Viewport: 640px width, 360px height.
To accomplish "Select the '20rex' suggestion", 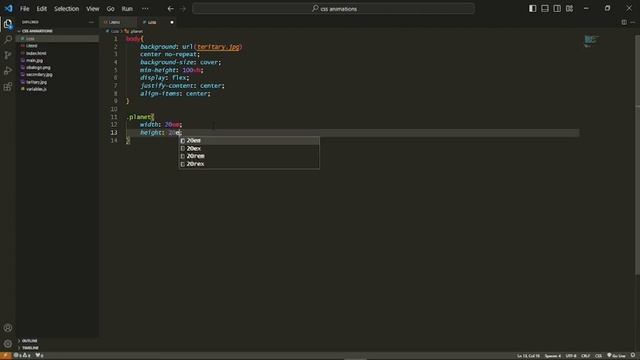I will [249, 164].
